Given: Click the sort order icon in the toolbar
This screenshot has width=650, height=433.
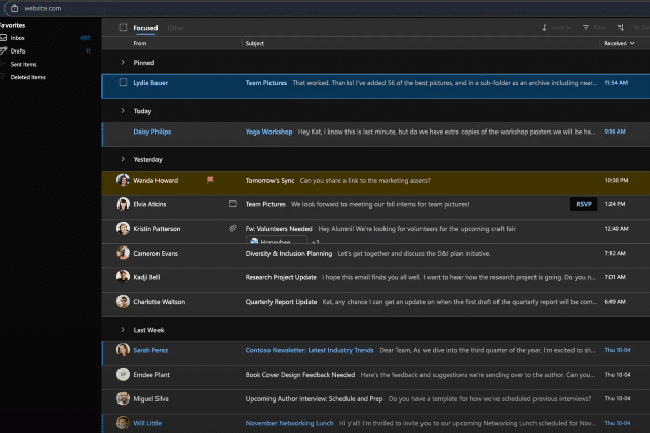Looking at the screenshot, I should click(x=621, y=28).
